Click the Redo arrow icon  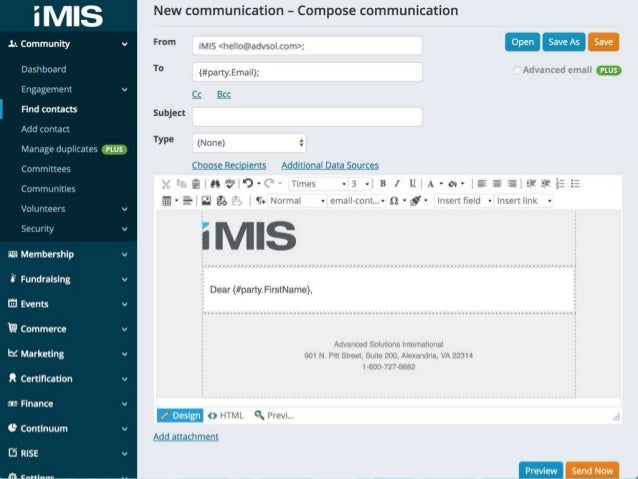point(269,184)
